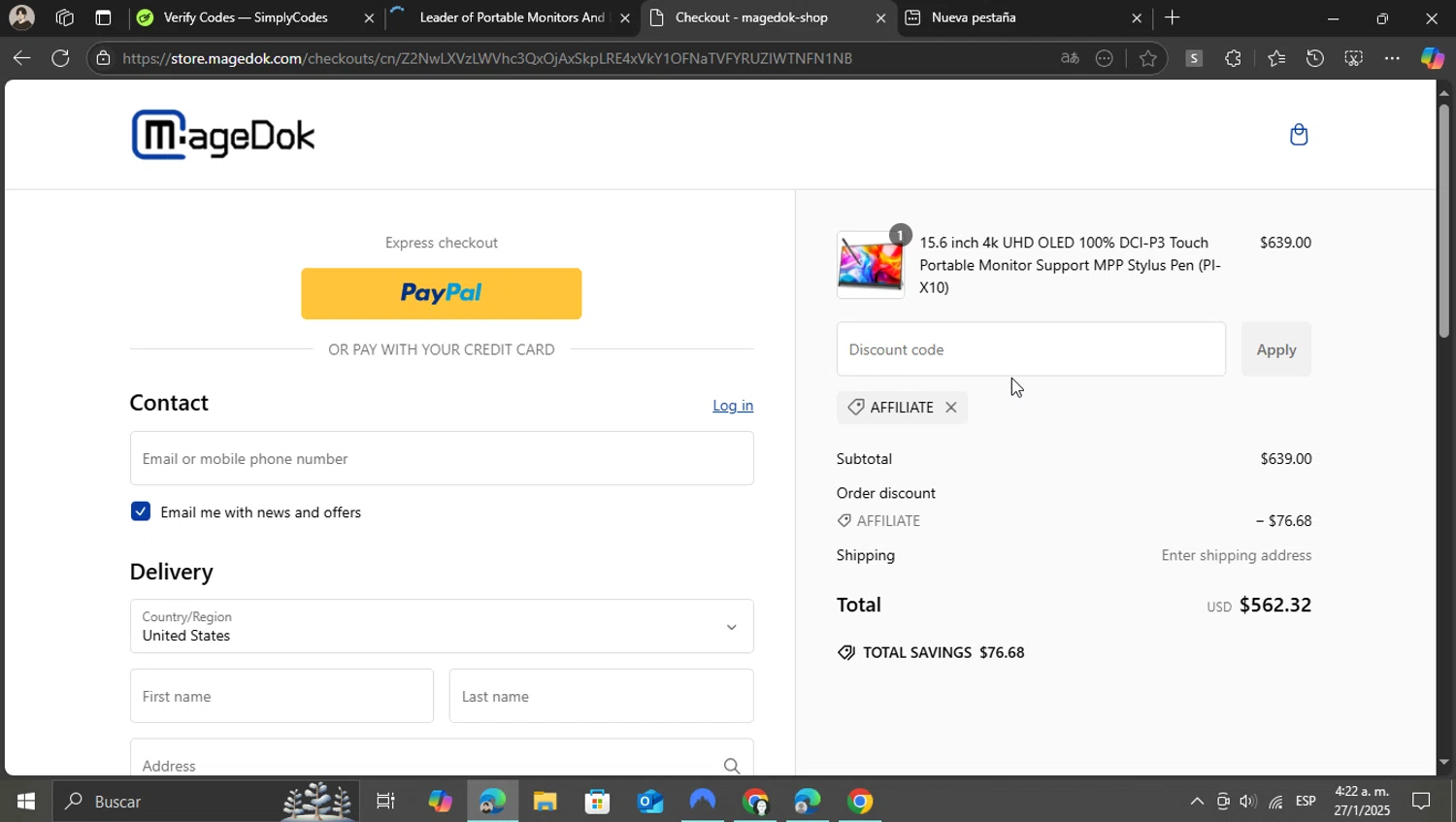Open Outlook from taskbar

pyautogui.click(x=649, y=802)
